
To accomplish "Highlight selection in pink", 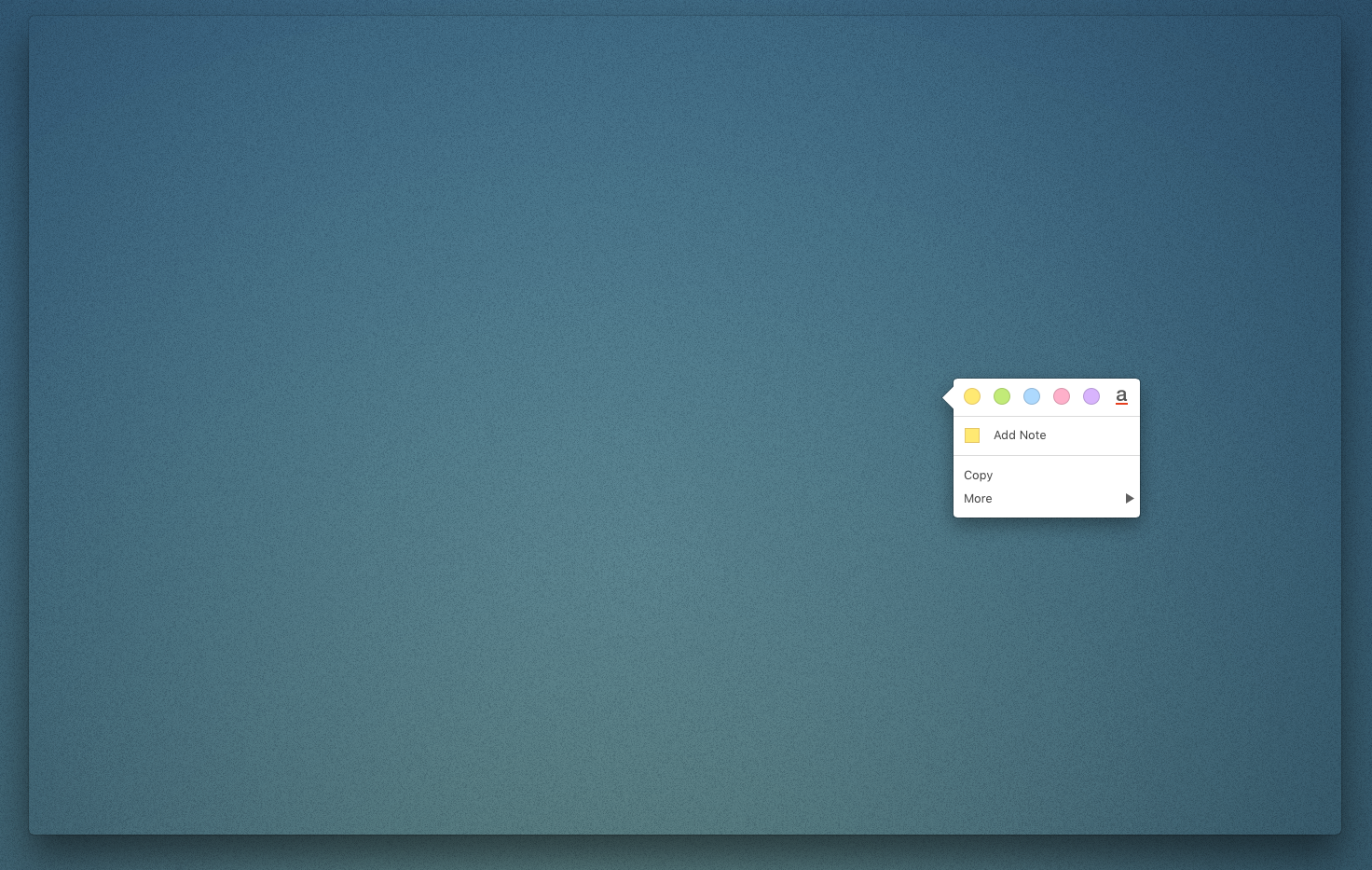I will [1062, 396].
